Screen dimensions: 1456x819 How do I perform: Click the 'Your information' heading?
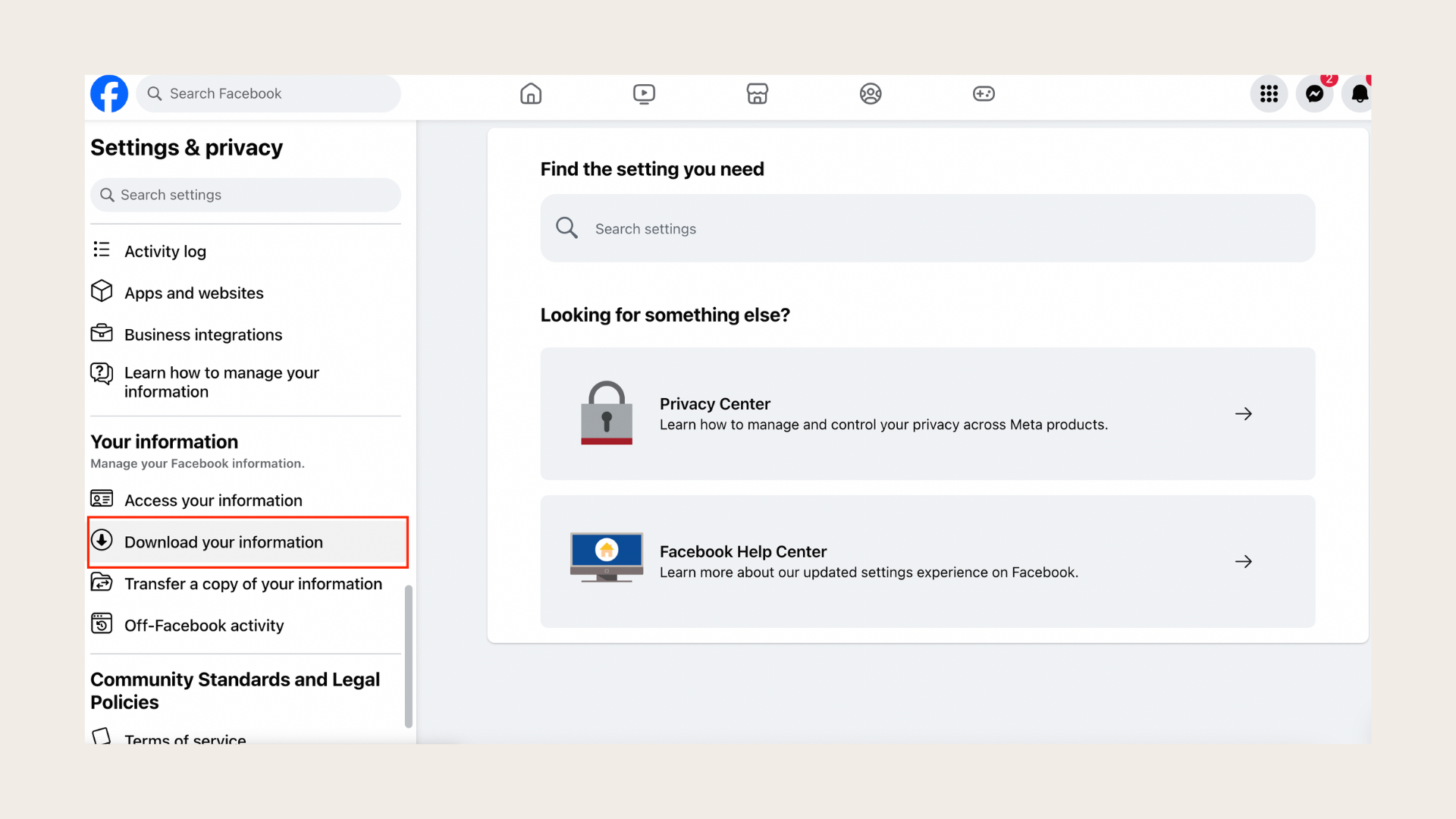164,441
